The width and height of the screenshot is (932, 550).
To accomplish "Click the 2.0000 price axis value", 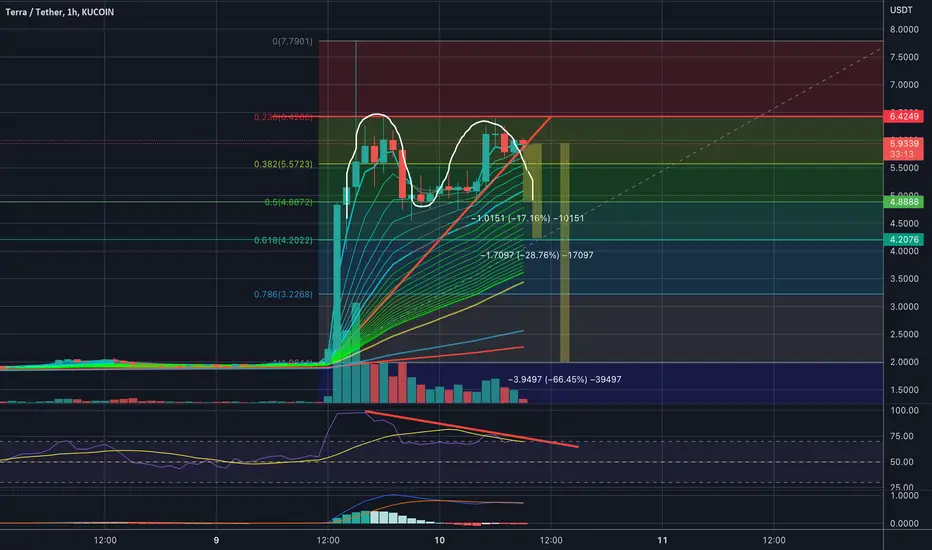I will coord(904,362).
